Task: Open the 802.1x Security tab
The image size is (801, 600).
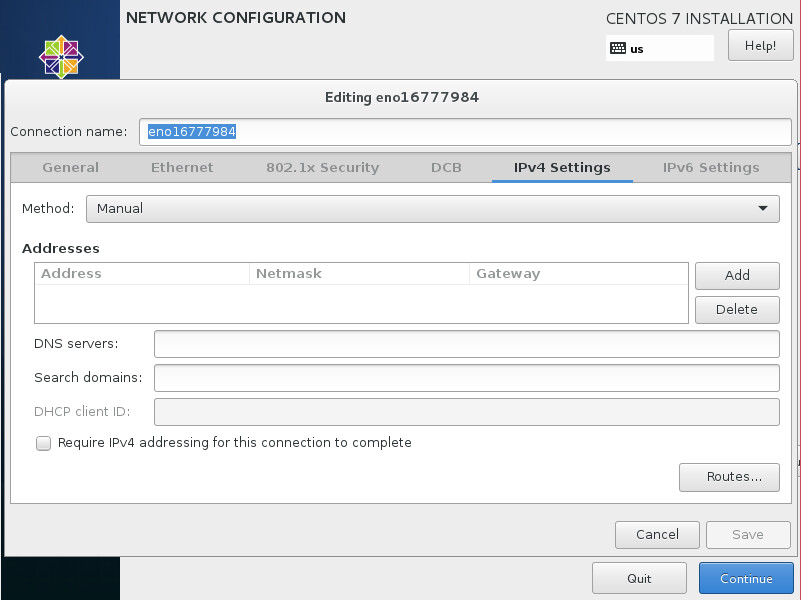Action: [x=322, y=167]
